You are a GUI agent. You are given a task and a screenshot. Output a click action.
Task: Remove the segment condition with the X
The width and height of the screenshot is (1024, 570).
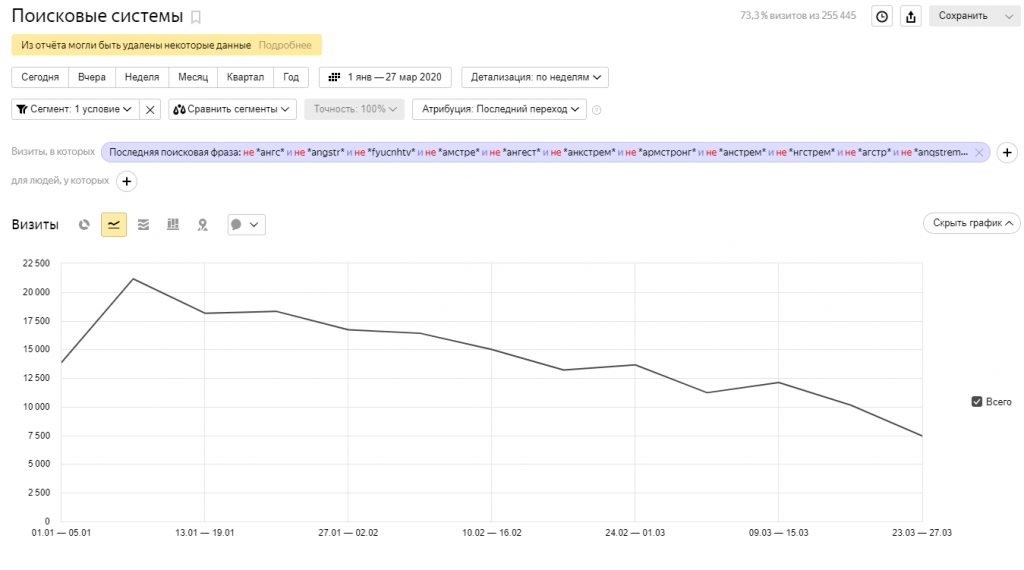(x=150, y=109)
